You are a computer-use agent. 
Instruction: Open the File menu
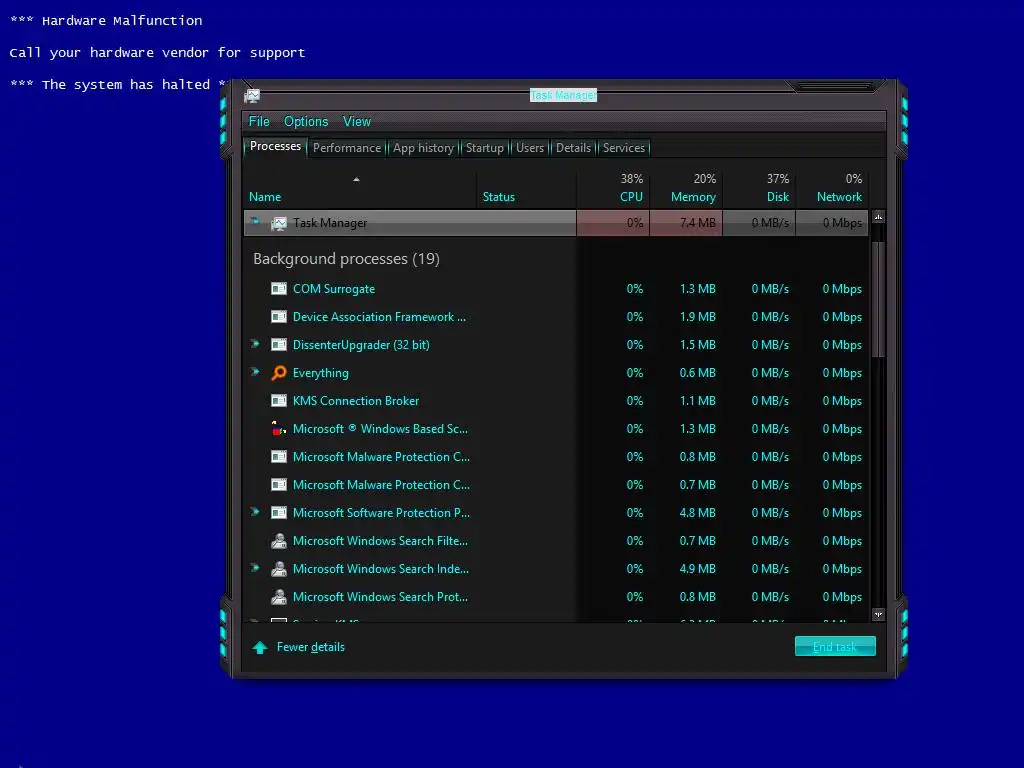pyautogui.click(x=259, y=121)
